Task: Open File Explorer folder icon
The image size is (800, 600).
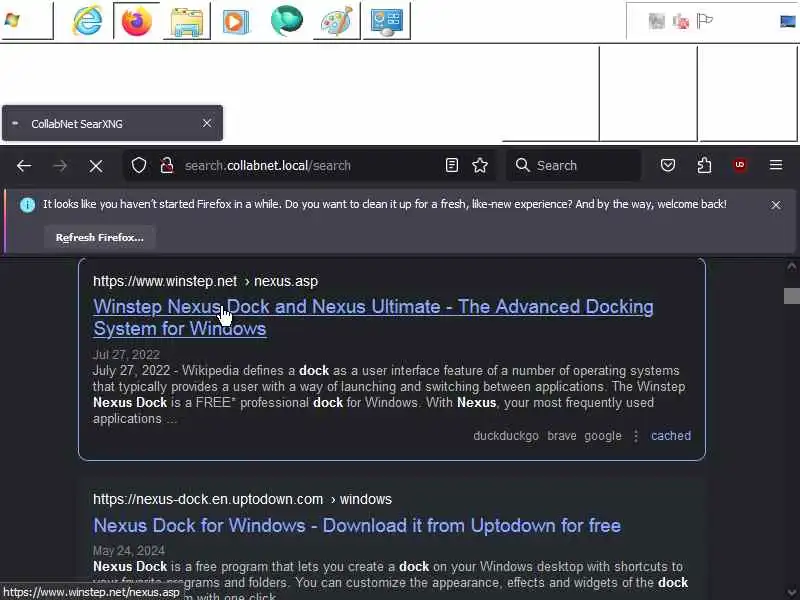Action: coord(187,21)
